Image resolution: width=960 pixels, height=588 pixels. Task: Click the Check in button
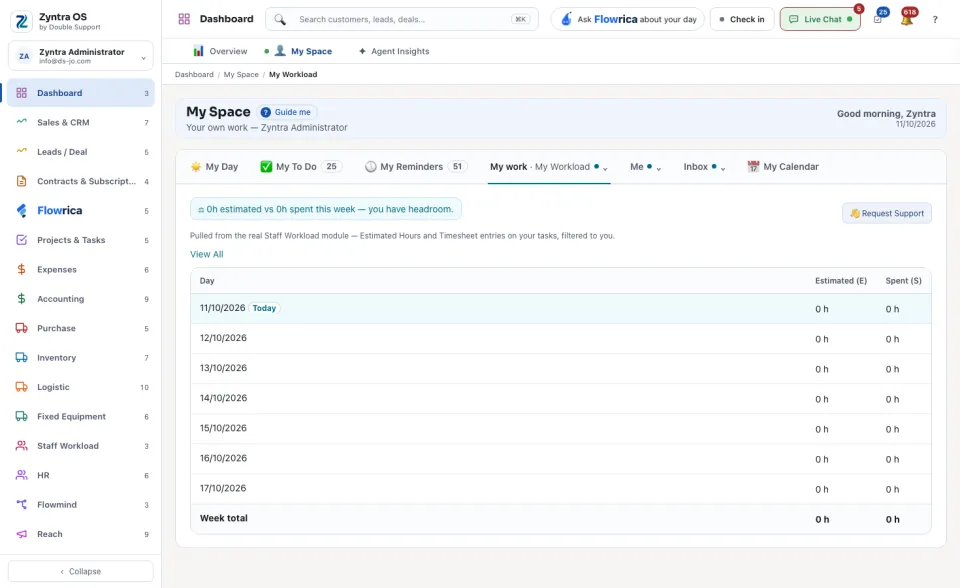click(742, 20)
